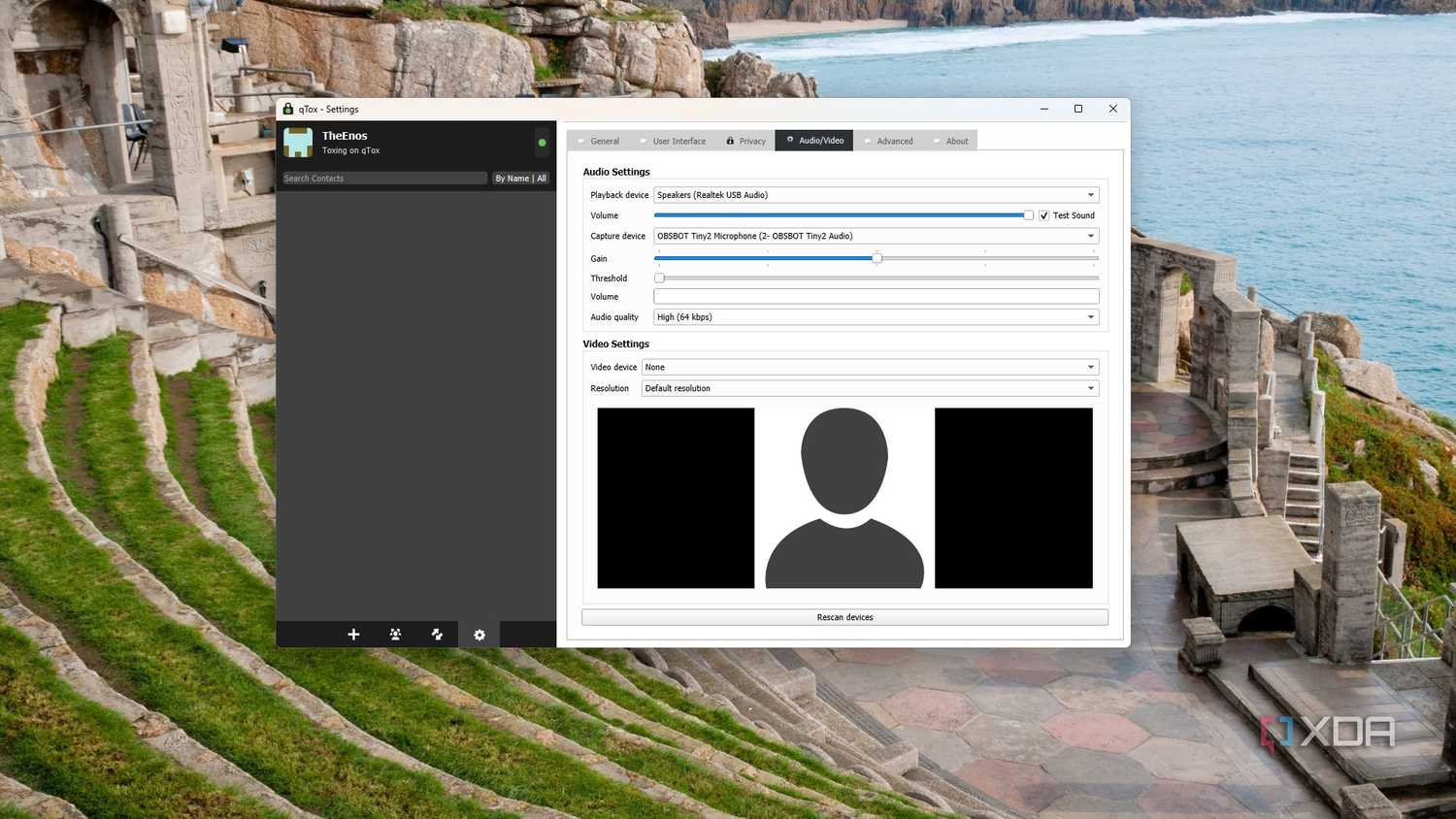The width and height of the screenshot is (1456, 819).
Task: Click the settings gear icon
Action: (x=479, y=635)
